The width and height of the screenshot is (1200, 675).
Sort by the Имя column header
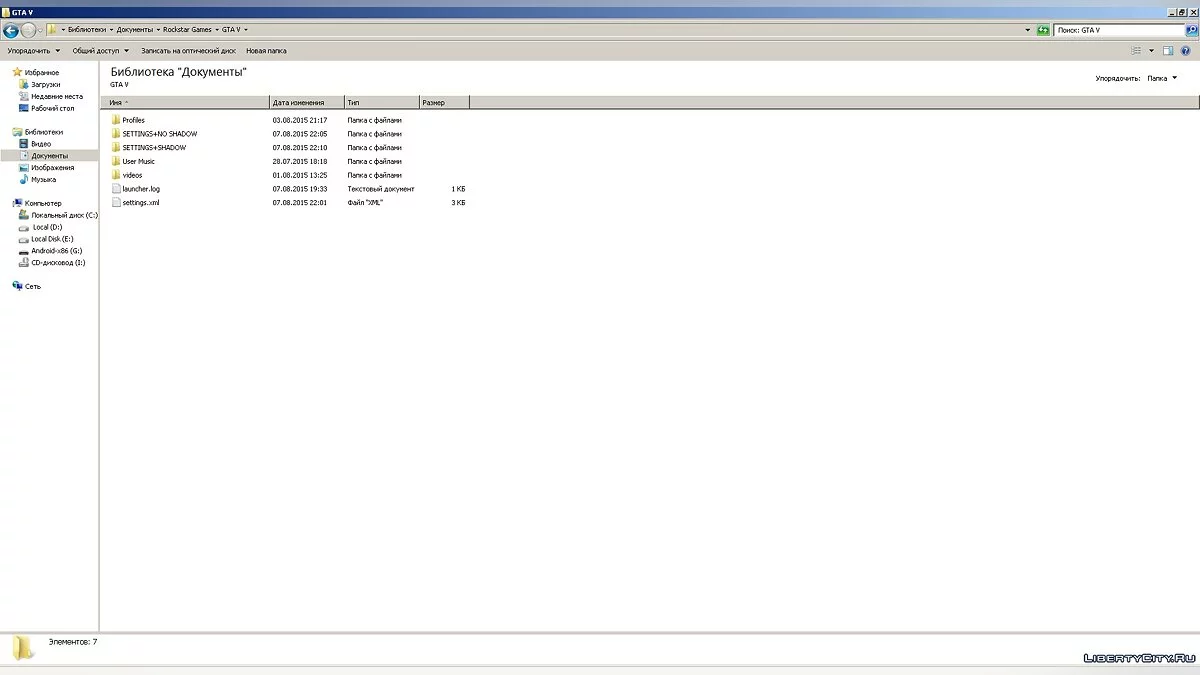click(x=185, y=102)
